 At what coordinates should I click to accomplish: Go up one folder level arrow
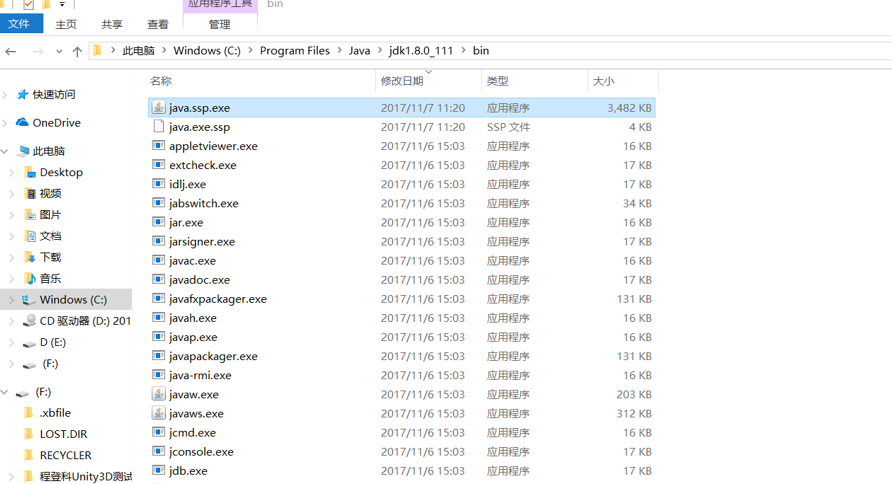[x=77, y=52]
